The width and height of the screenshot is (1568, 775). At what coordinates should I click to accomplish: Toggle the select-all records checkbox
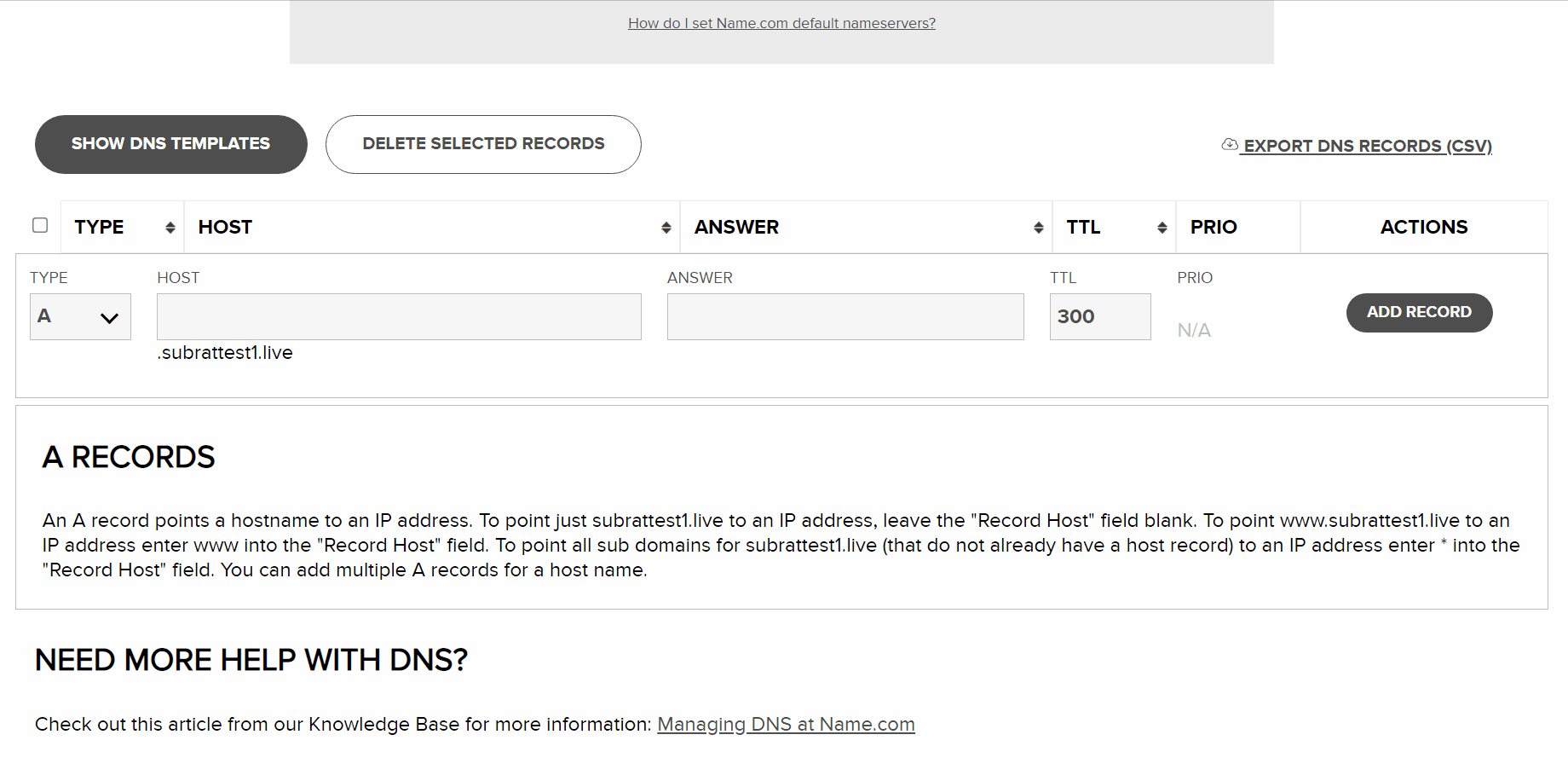[x=40, y=225]
